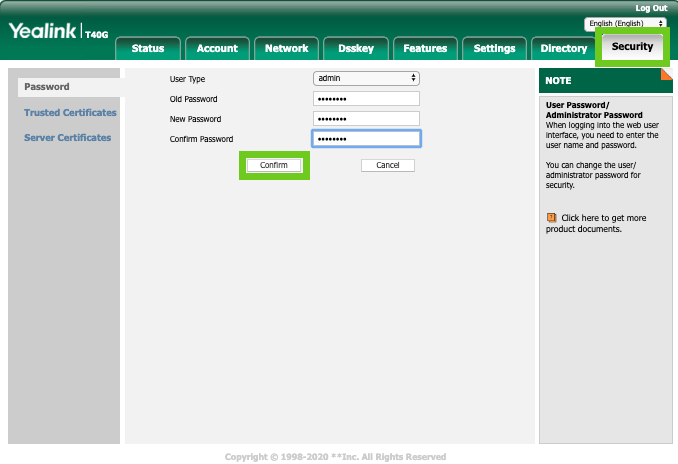Select the Security tab
Screen dimensions: 678x464
(x=632, y=47)
